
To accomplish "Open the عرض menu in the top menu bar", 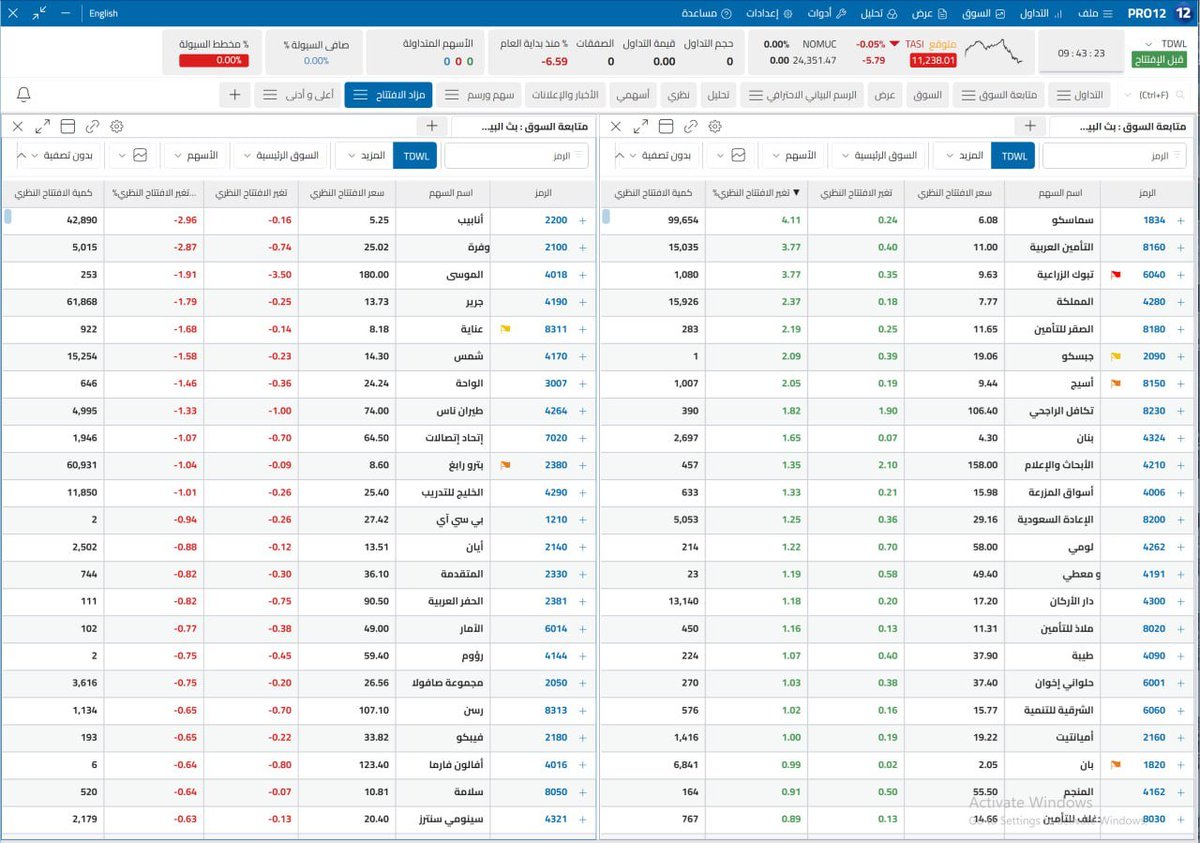I will click(928, 14).
